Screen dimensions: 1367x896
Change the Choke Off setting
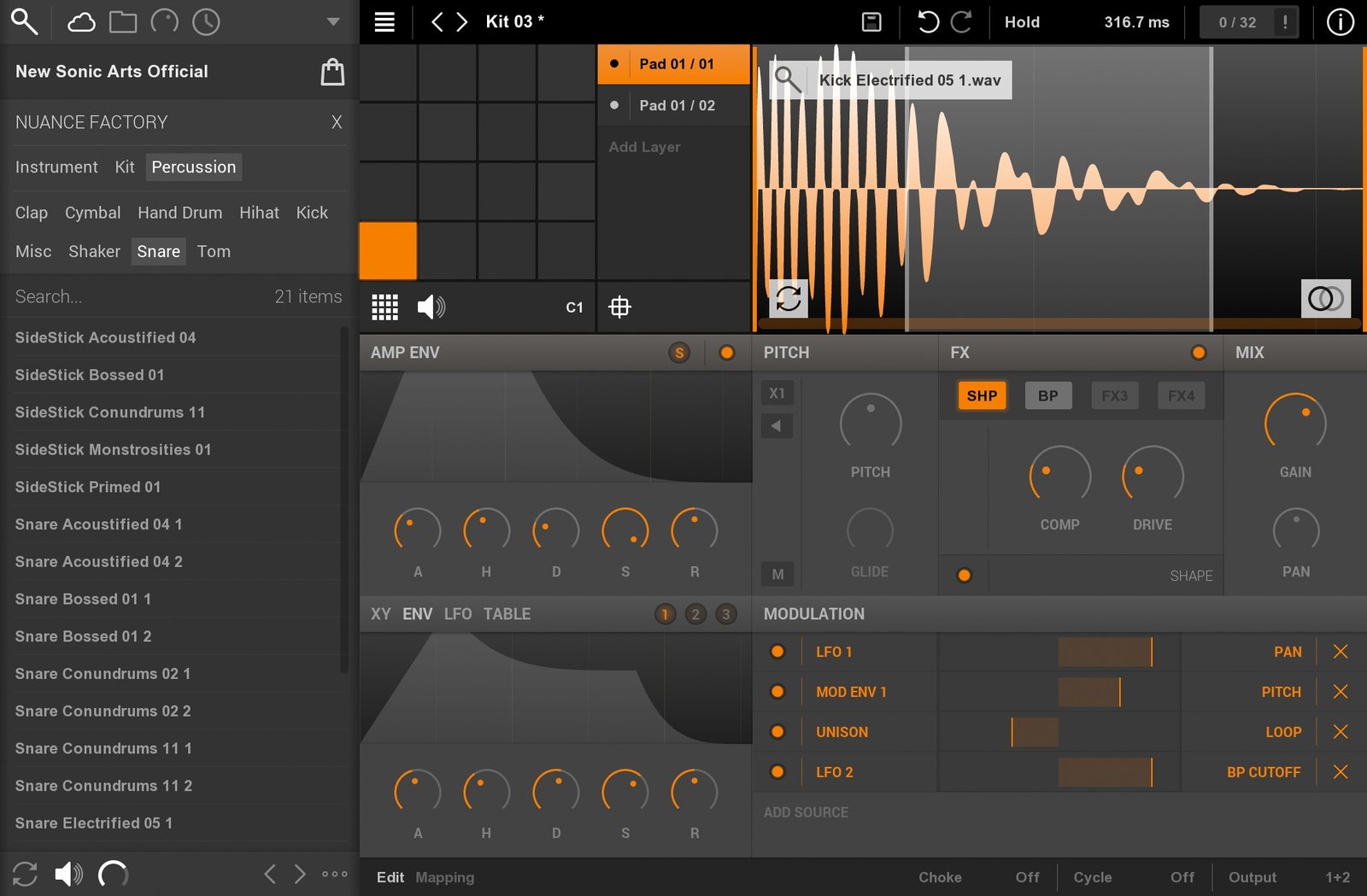(x=1027, y=877)
